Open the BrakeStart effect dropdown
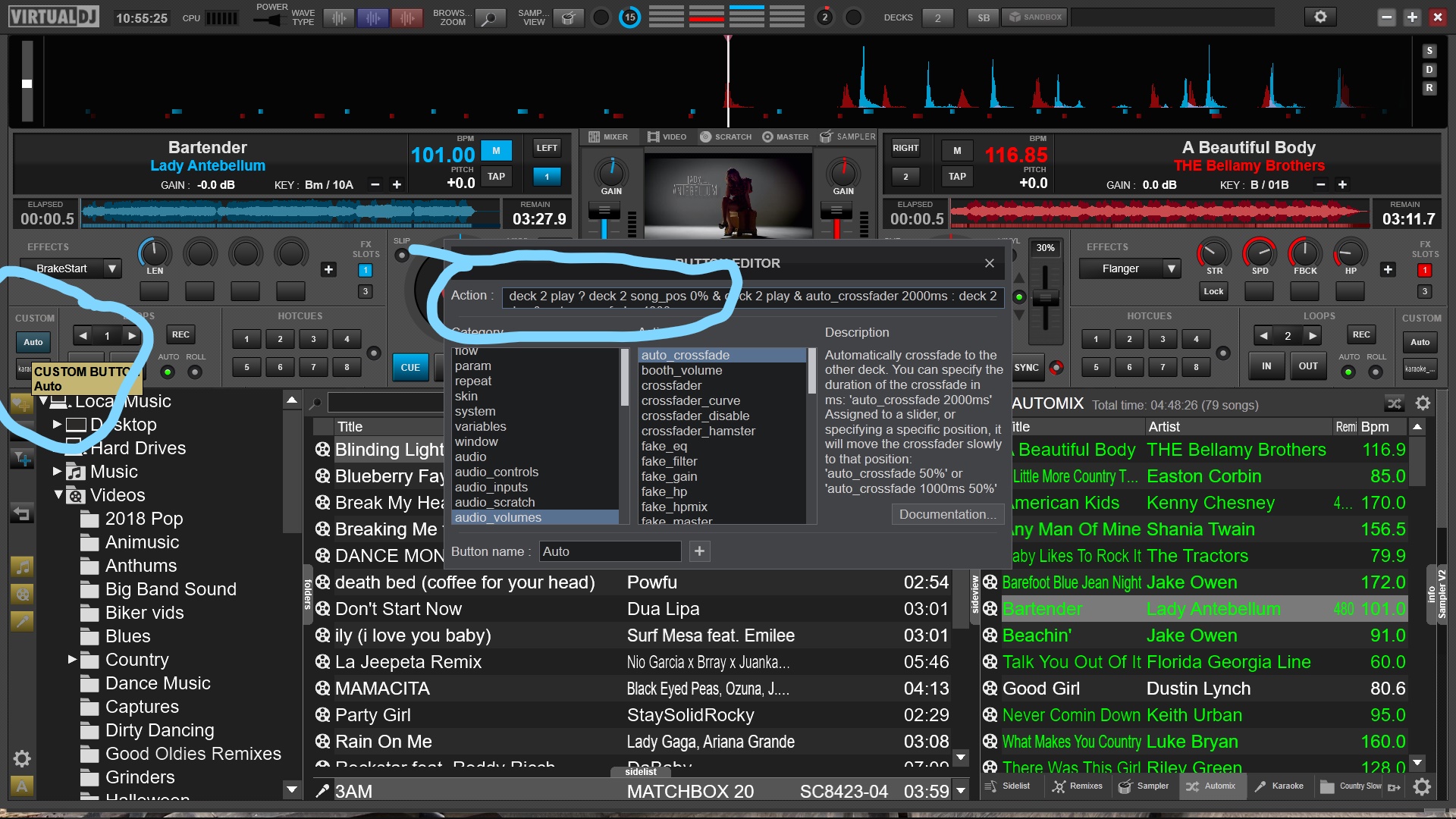The image size is (1456, 819). 112,268
